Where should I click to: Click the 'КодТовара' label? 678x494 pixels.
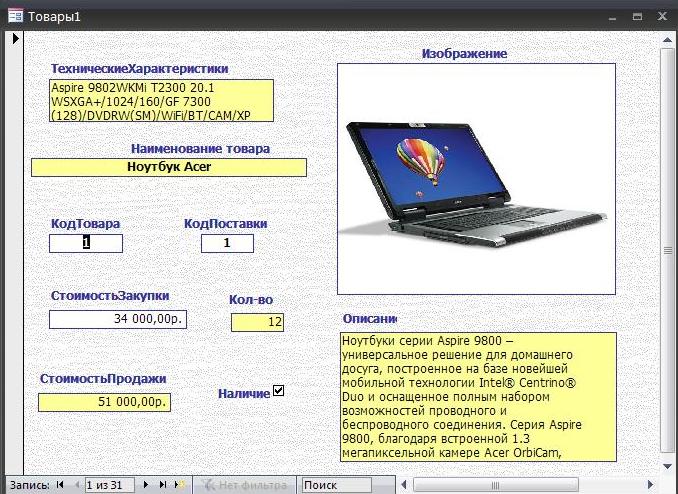86,224
